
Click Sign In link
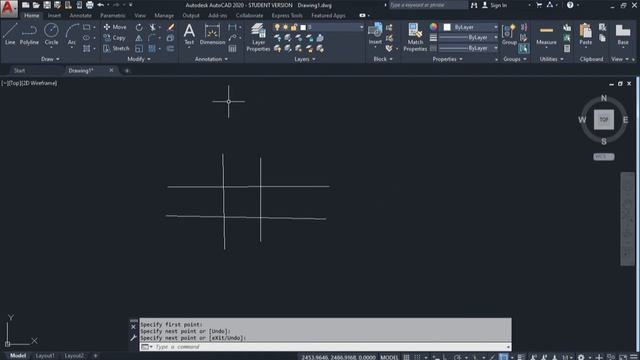(498, 5)
